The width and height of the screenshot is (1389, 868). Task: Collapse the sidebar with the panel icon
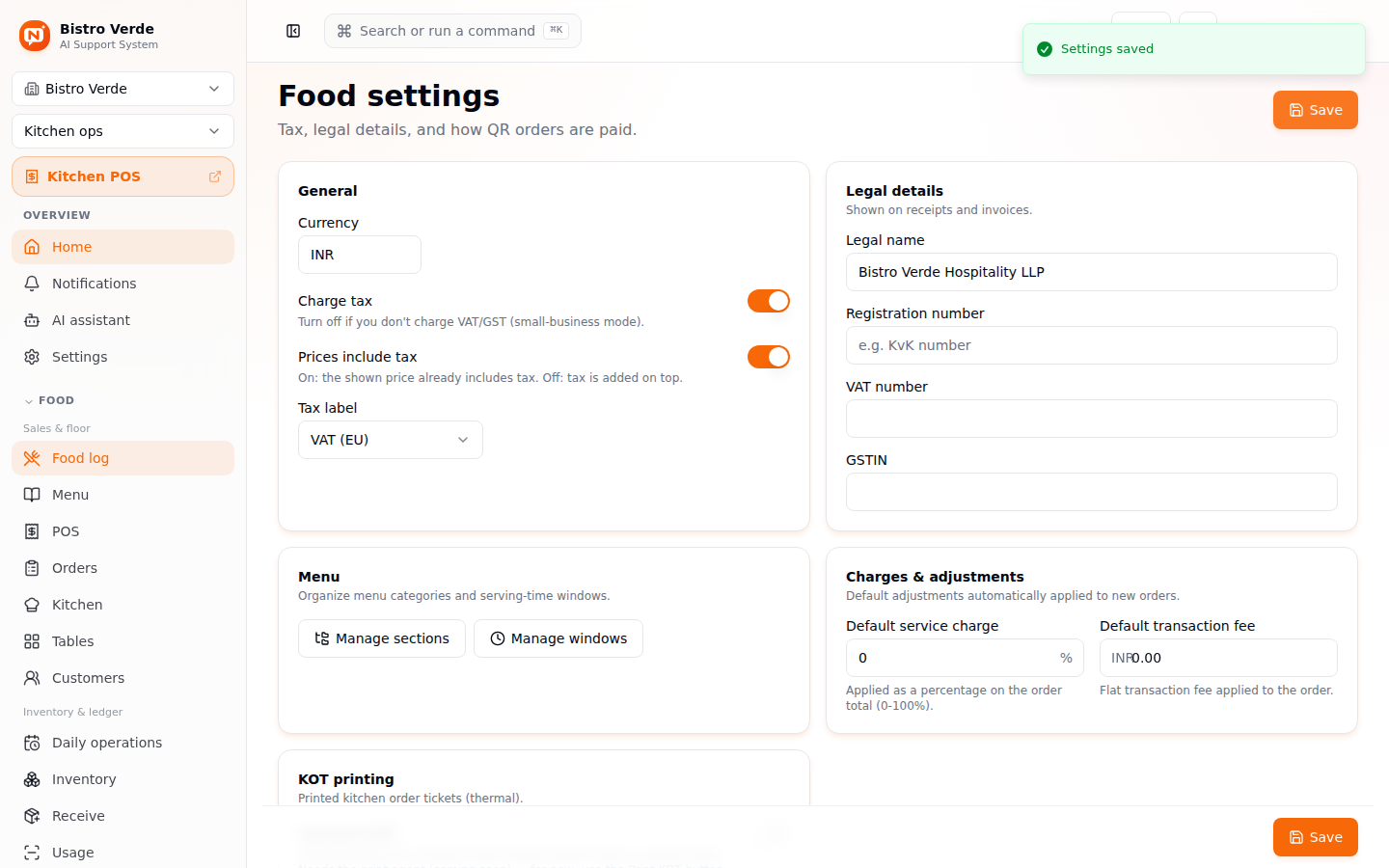pyautogui.click(x=293, y=31)
